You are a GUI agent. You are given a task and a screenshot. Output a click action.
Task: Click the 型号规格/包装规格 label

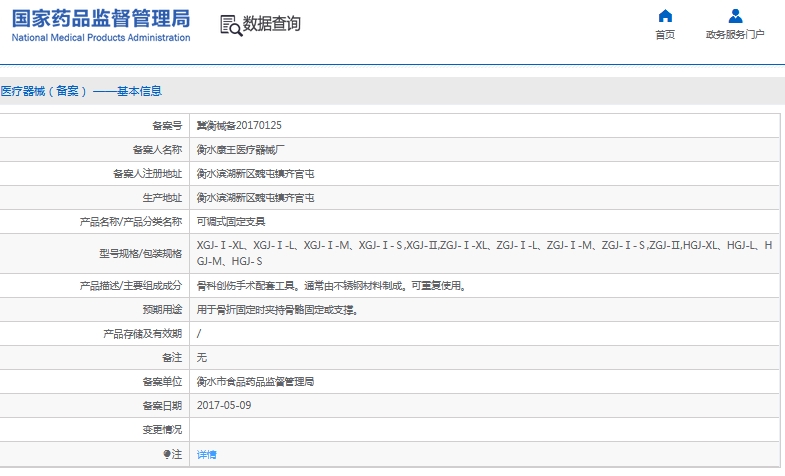tap(140, 254)
